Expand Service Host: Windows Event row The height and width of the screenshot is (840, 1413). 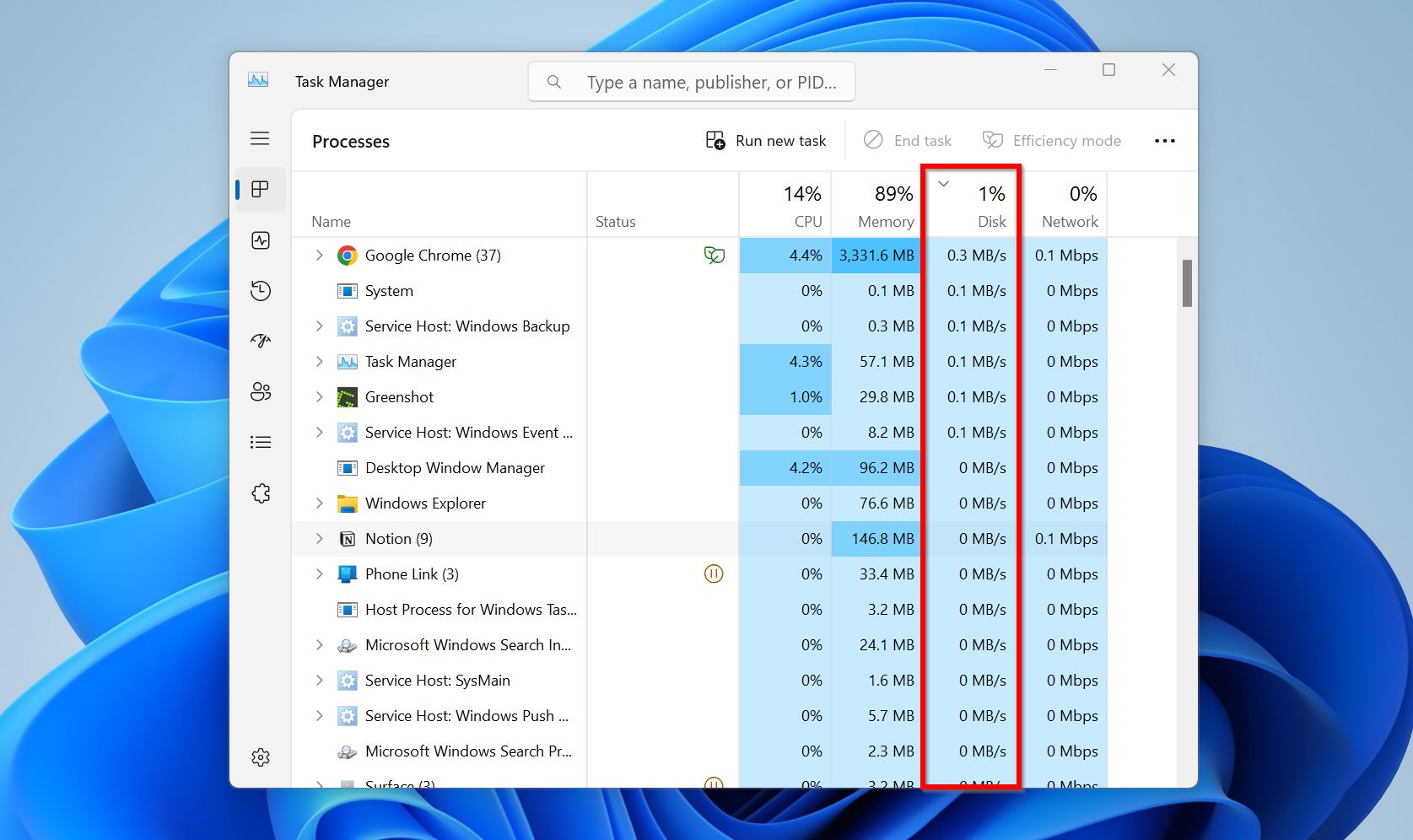(x=319, y=432)
